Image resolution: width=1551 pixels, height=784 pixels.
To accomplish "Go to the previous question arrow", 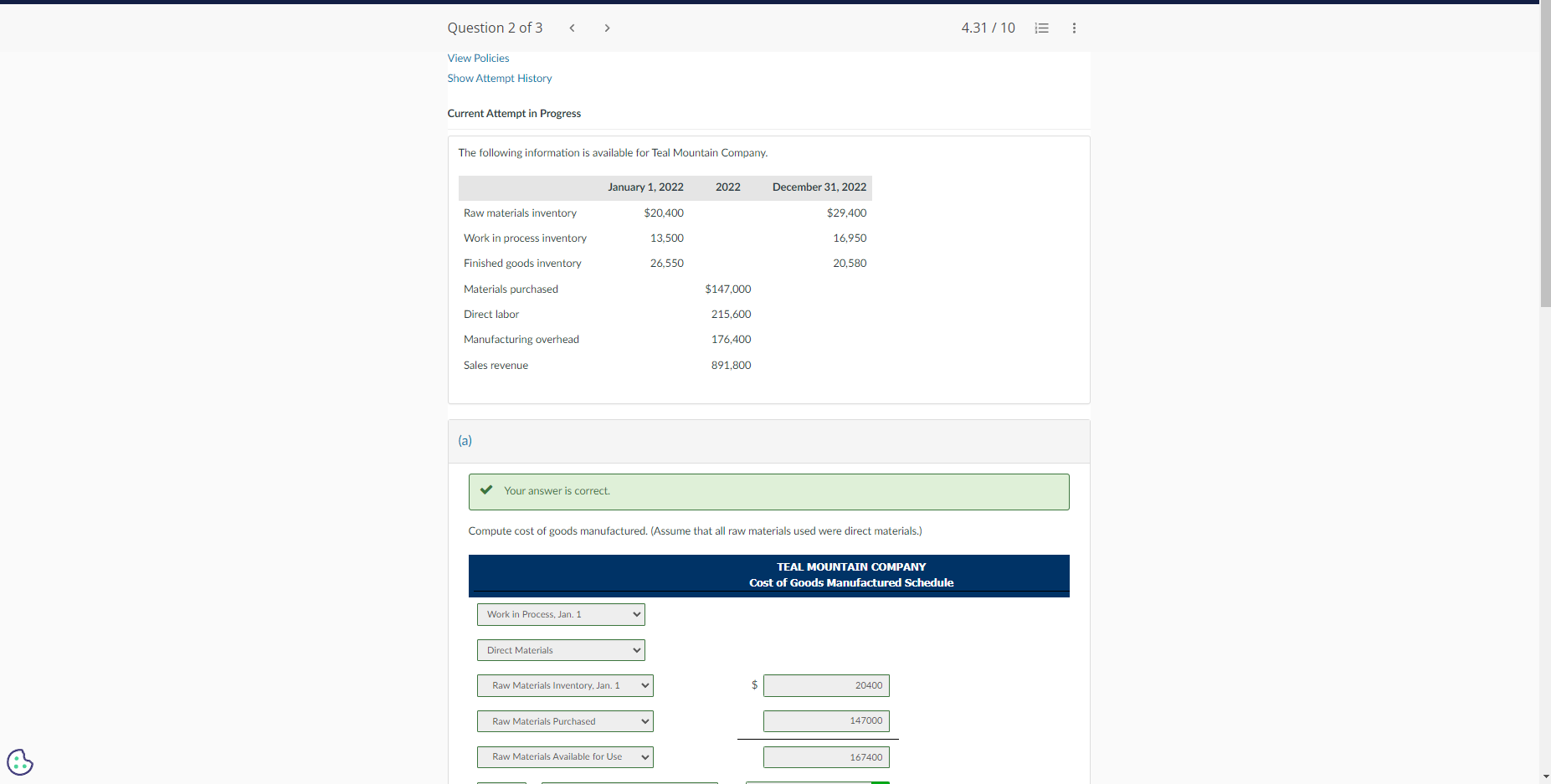I will point(572,28).
